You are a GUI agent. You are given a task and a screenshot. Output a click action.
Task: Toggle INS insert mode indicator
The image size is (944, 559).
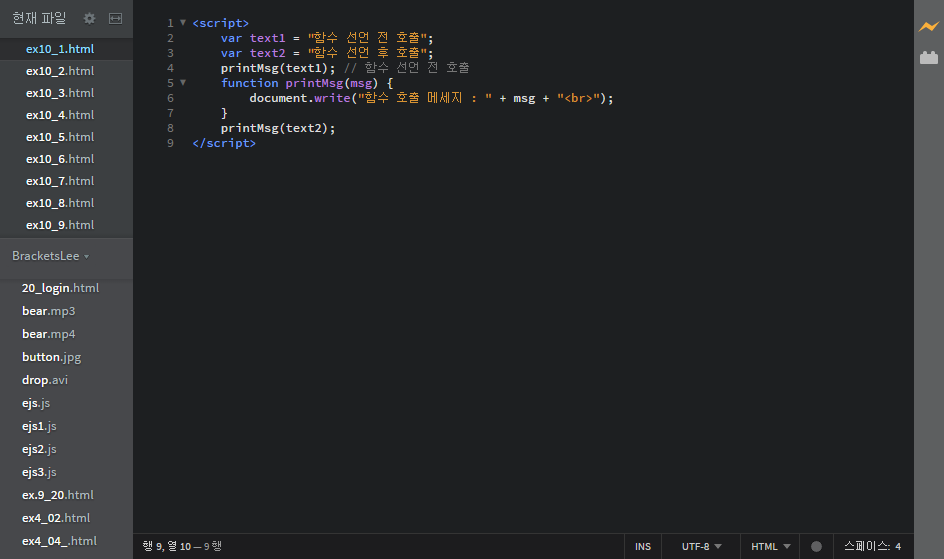(x=643, y=546)
